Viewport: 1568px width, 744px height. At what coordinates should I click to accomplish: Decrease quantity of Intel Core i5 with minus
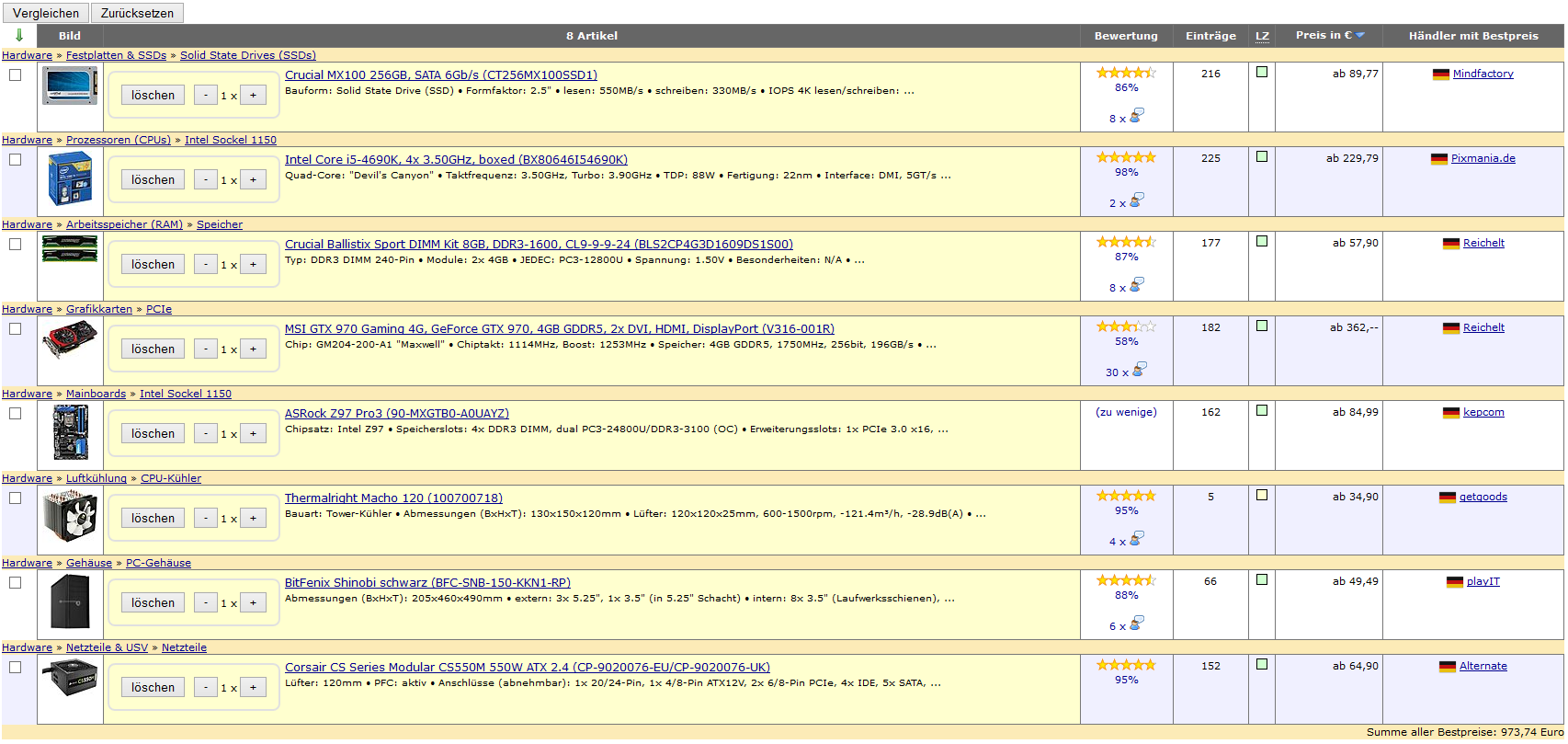point(206,179)
